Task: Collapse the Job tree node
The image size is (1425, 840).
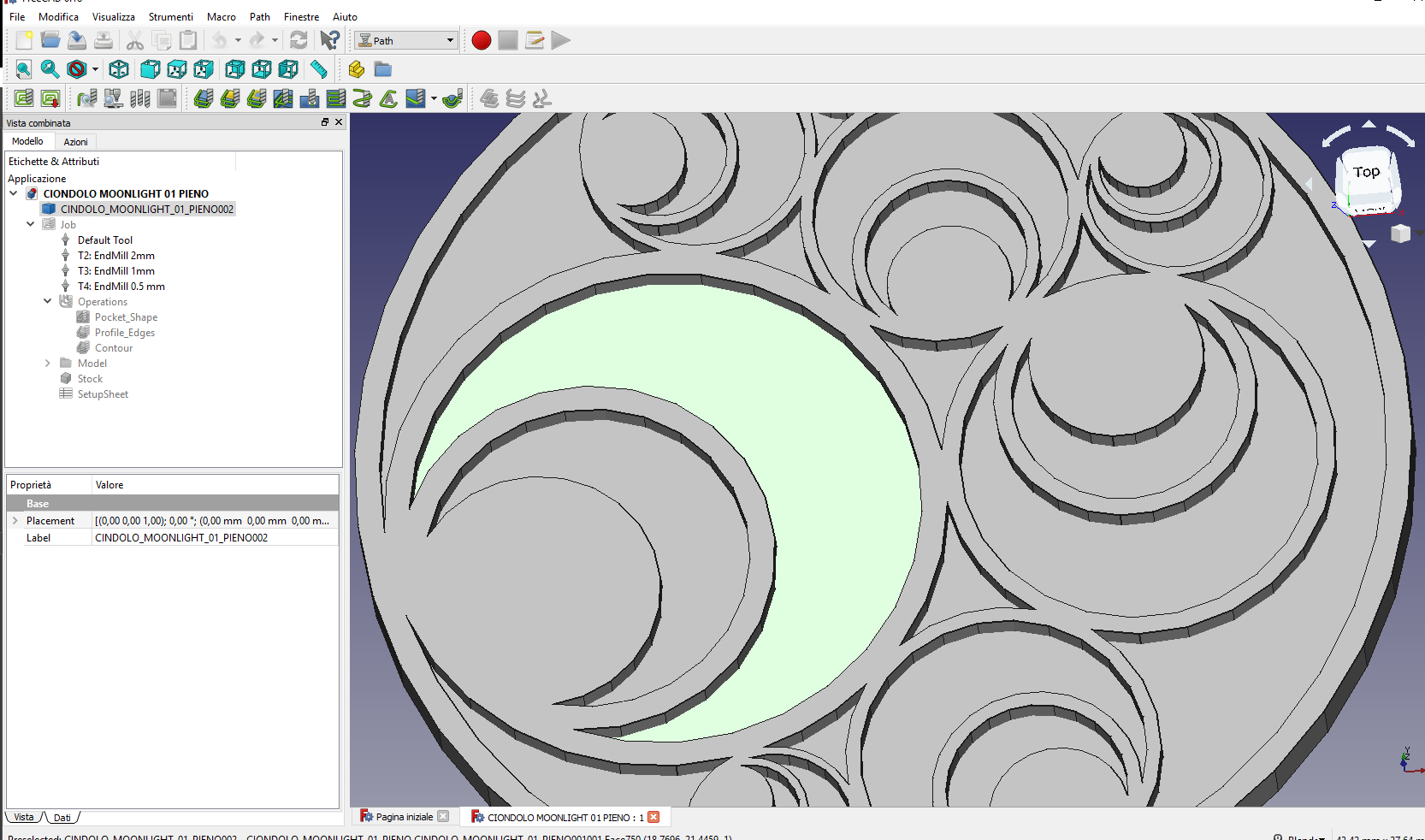Action: [31, 225]
